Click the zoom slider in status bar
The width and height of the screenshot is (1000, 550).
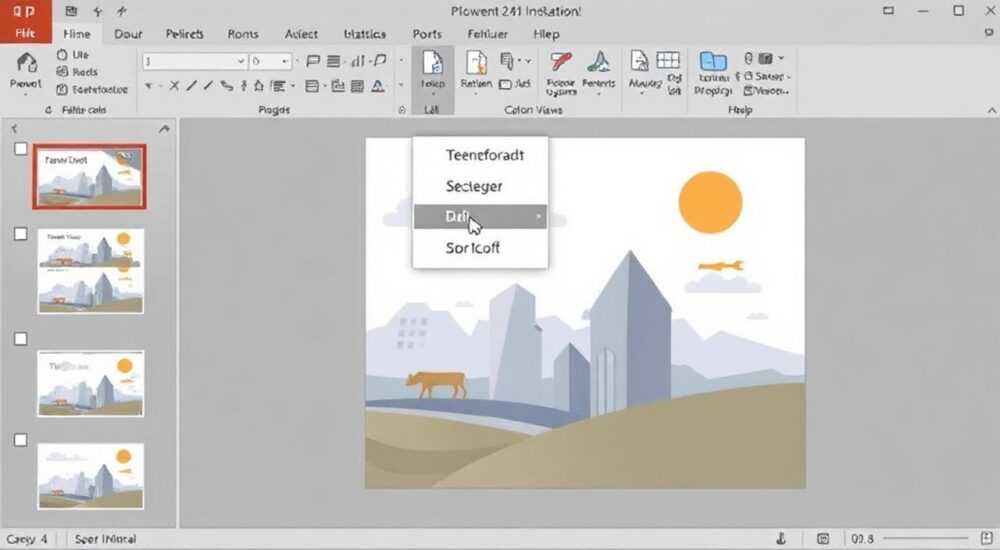925,539
